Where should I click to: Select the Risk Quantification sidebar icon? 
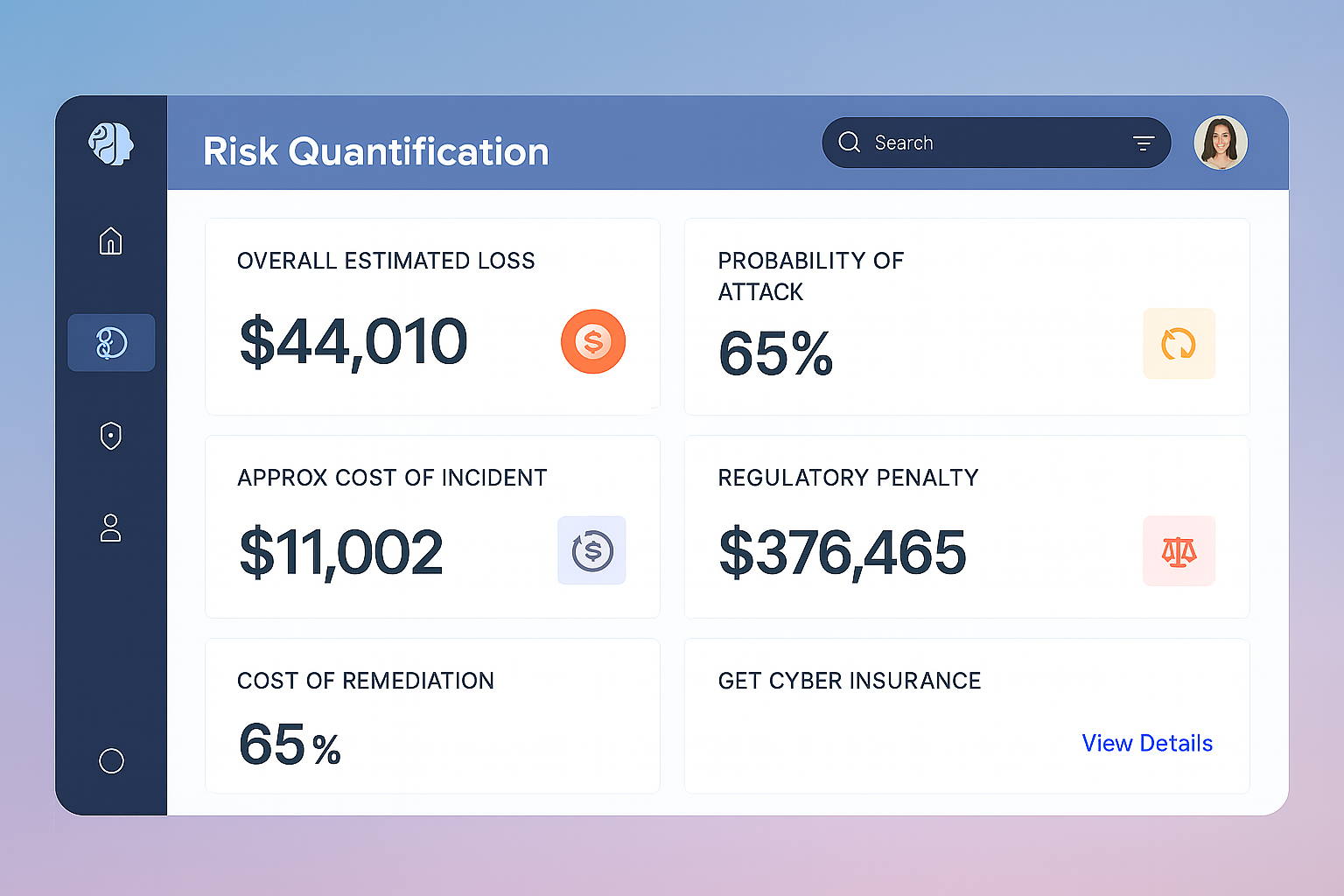111,343
